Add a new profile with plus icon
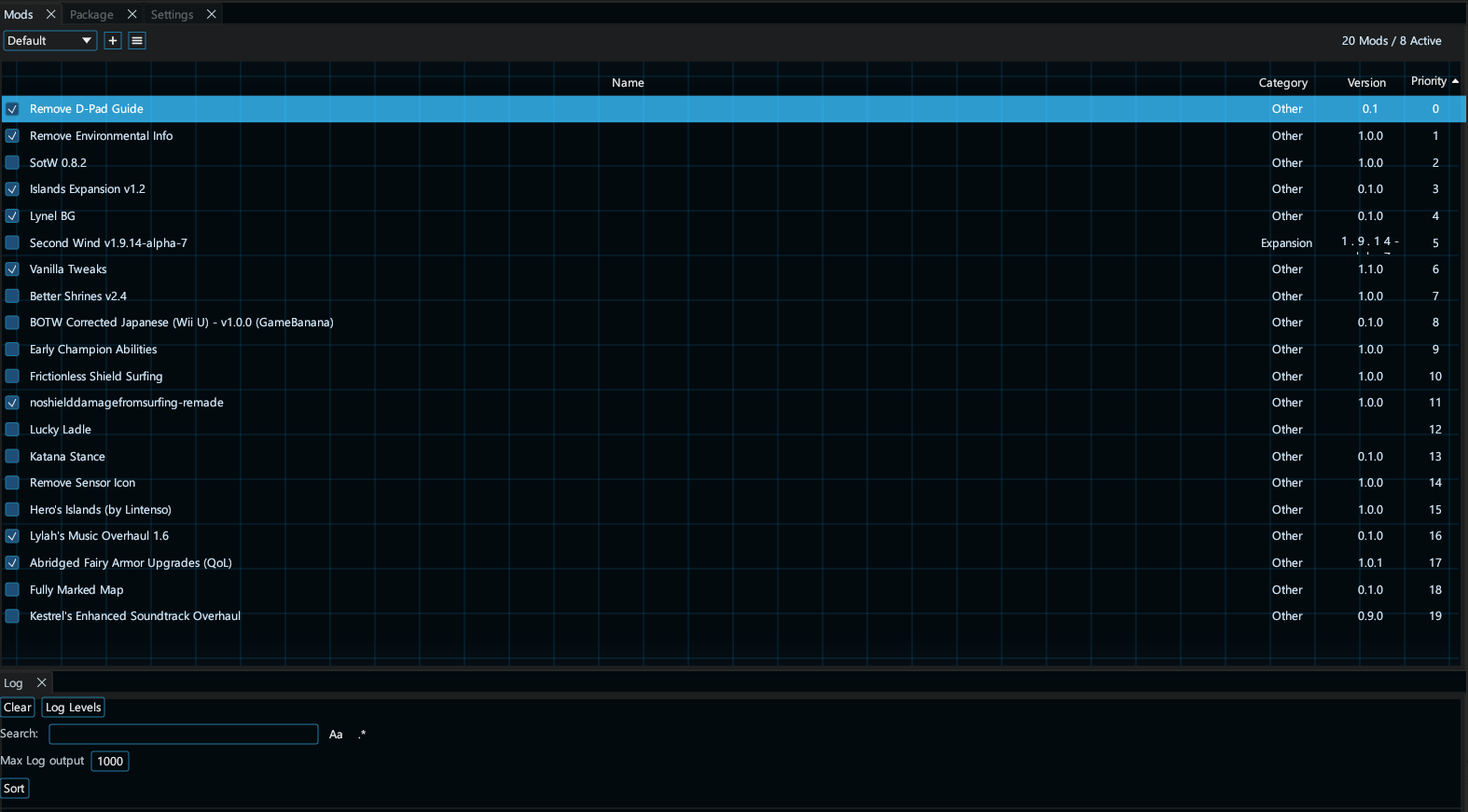Viewport: 1468px width, 812px height. pyautogui.click(x=113, y=41)
